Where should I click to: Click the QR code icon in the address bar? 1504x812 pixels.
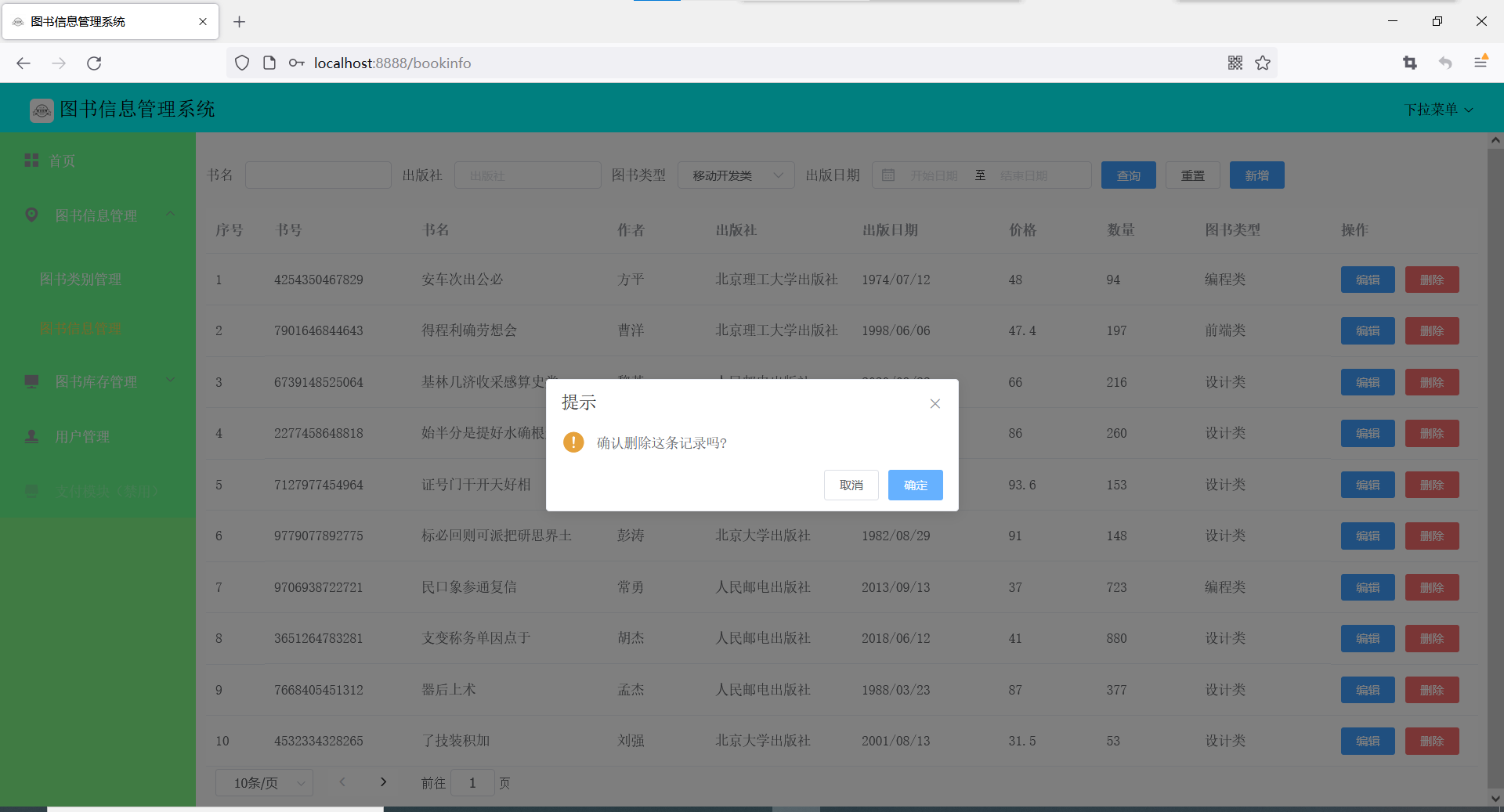(1235, 63)
